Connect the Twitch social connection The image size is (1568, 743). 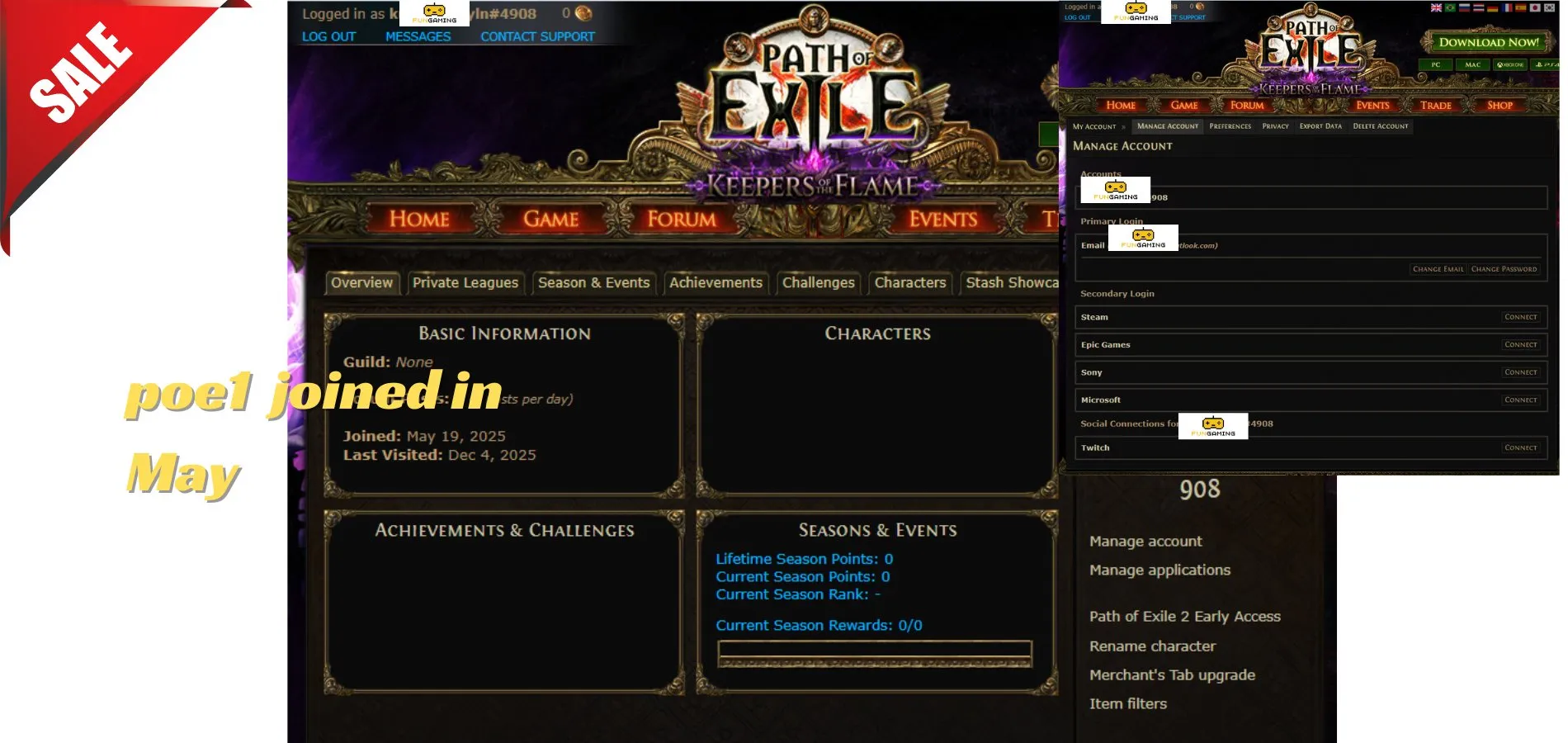tap(1521, 447)
